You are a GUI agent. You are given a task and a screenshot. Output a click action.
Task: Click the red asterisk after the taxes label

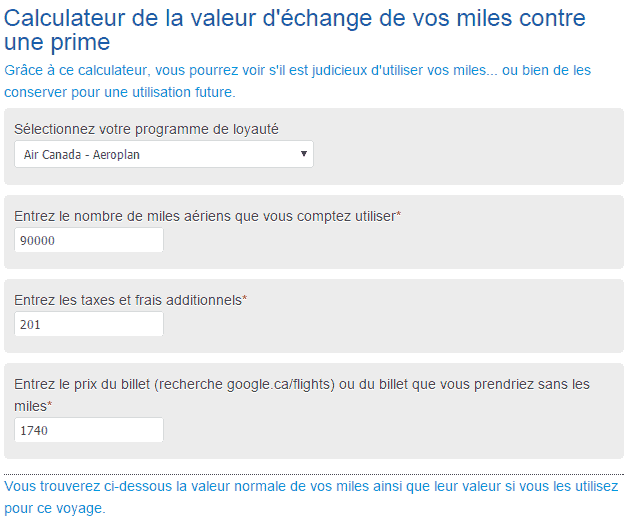tap(245, 298)
